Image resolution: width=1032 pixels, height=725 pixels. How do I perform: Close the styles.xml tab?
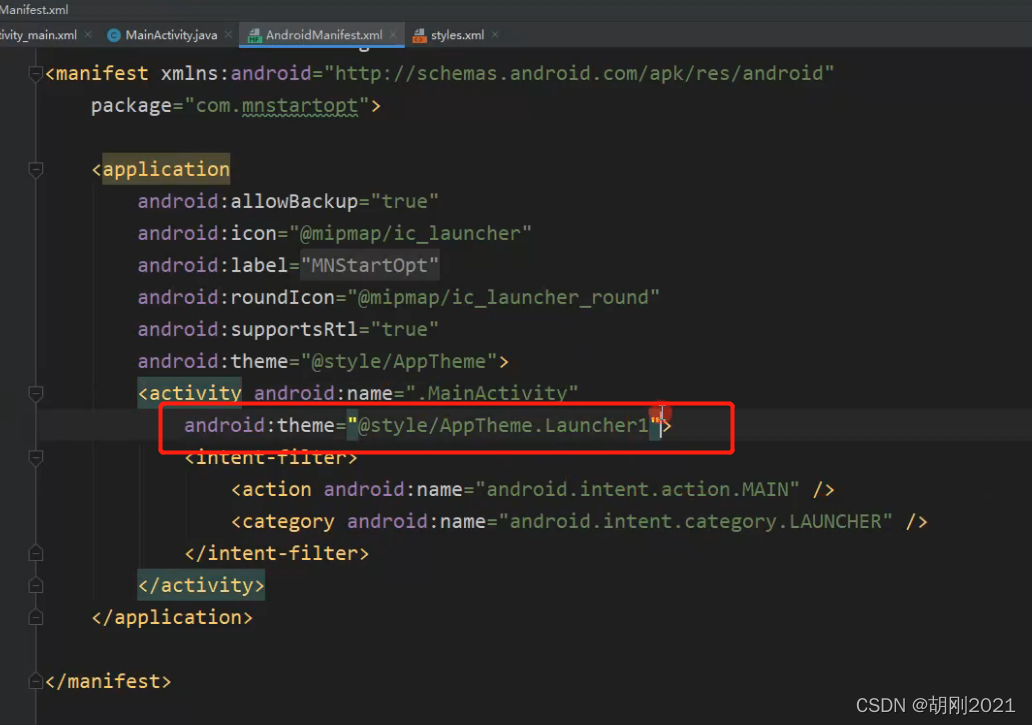point(495,35)
